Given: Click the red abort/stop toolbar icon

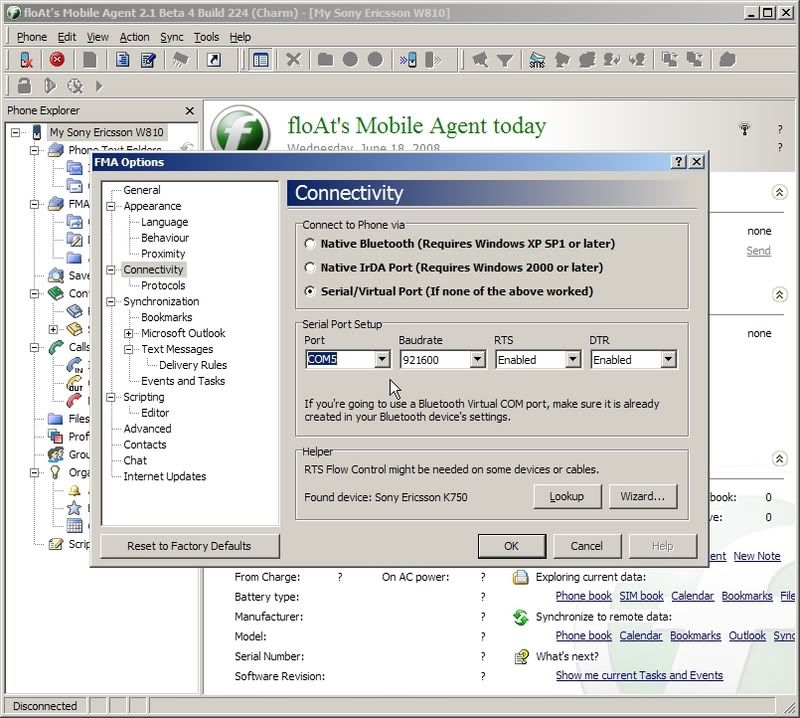Looking at the screenshot, I should pos(57,60).
